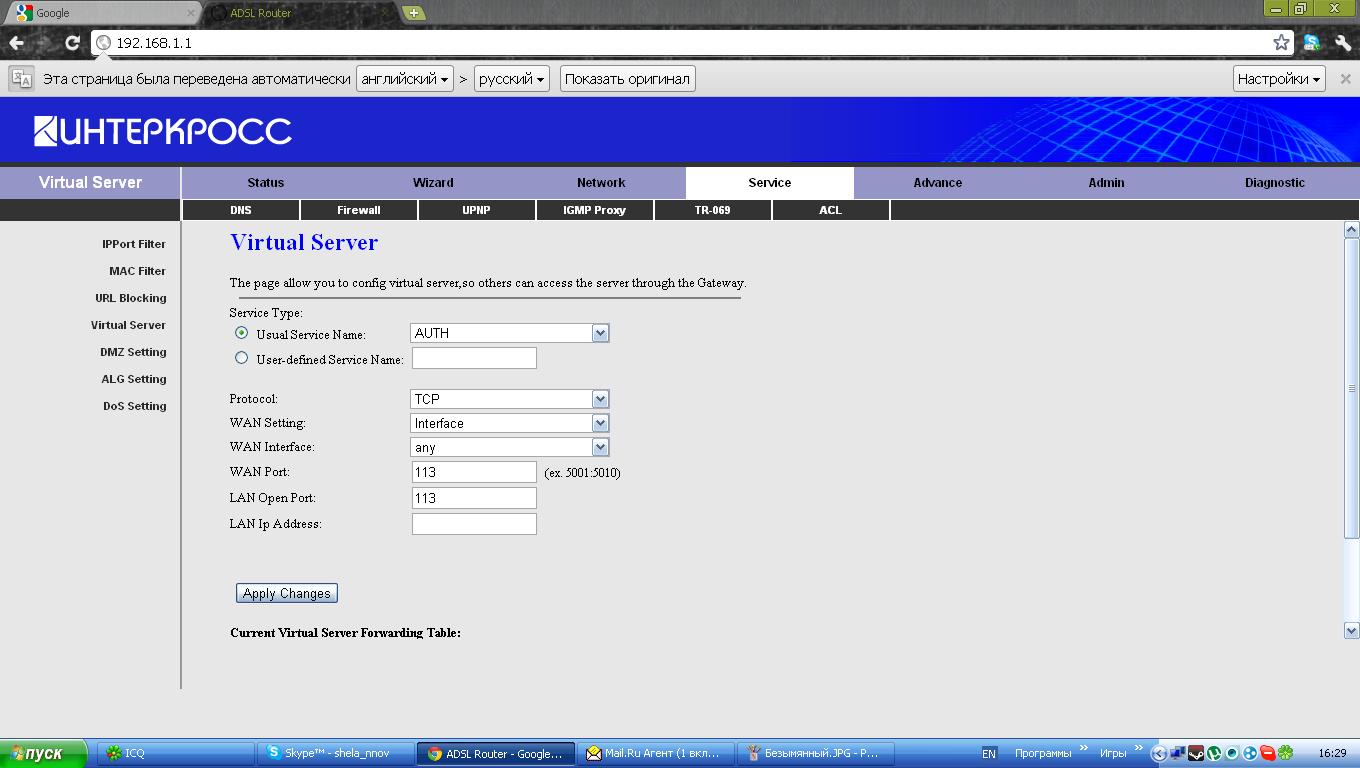Viewport: 1360px width, 768px height.
Task: Click Steam icon in system tray
Action: click(1196, 753)
